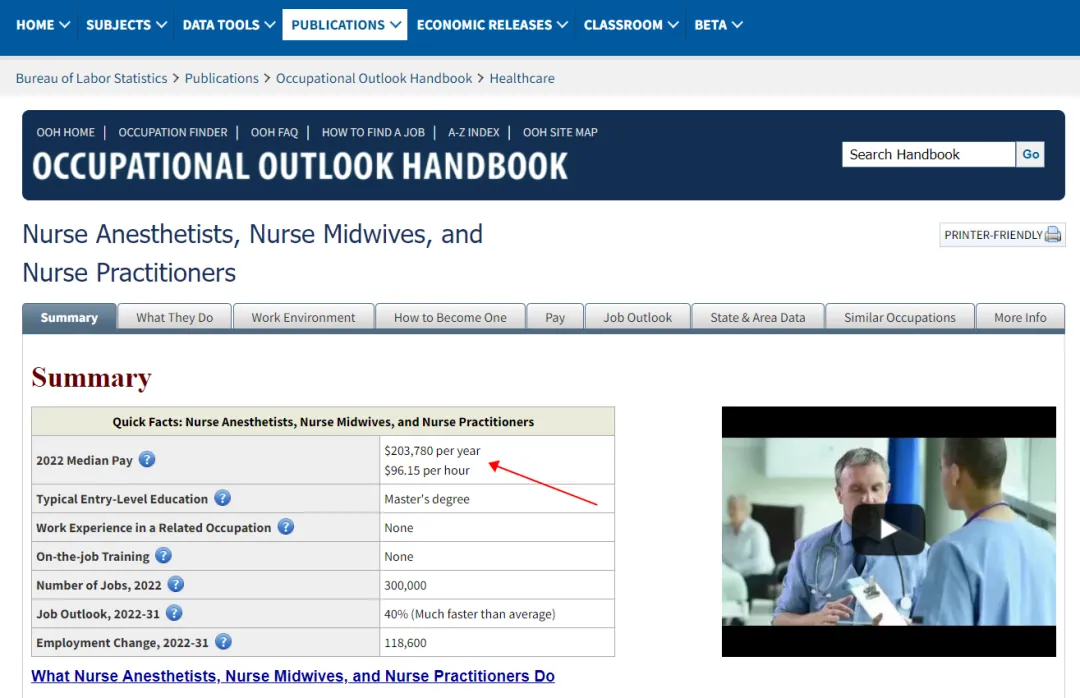
Task: Switch to the What They Do tab
Action: [174, 318]
